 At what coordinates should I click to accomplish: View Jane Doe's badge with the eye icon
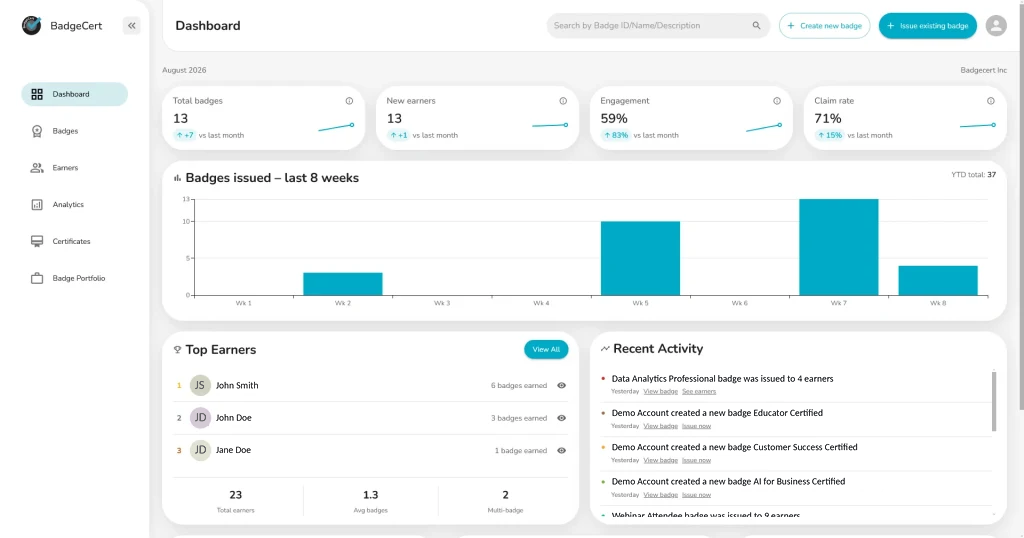(x=562, y=451)
